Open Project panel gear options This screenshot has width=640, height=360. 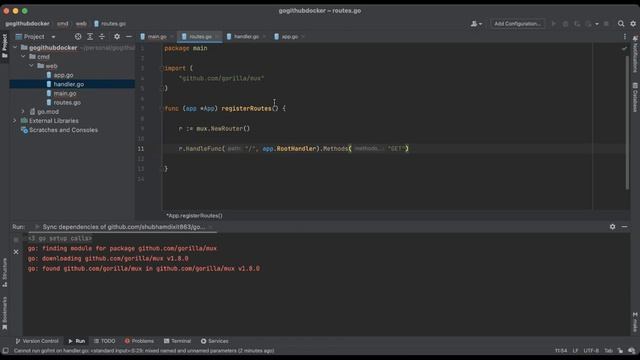117,37
